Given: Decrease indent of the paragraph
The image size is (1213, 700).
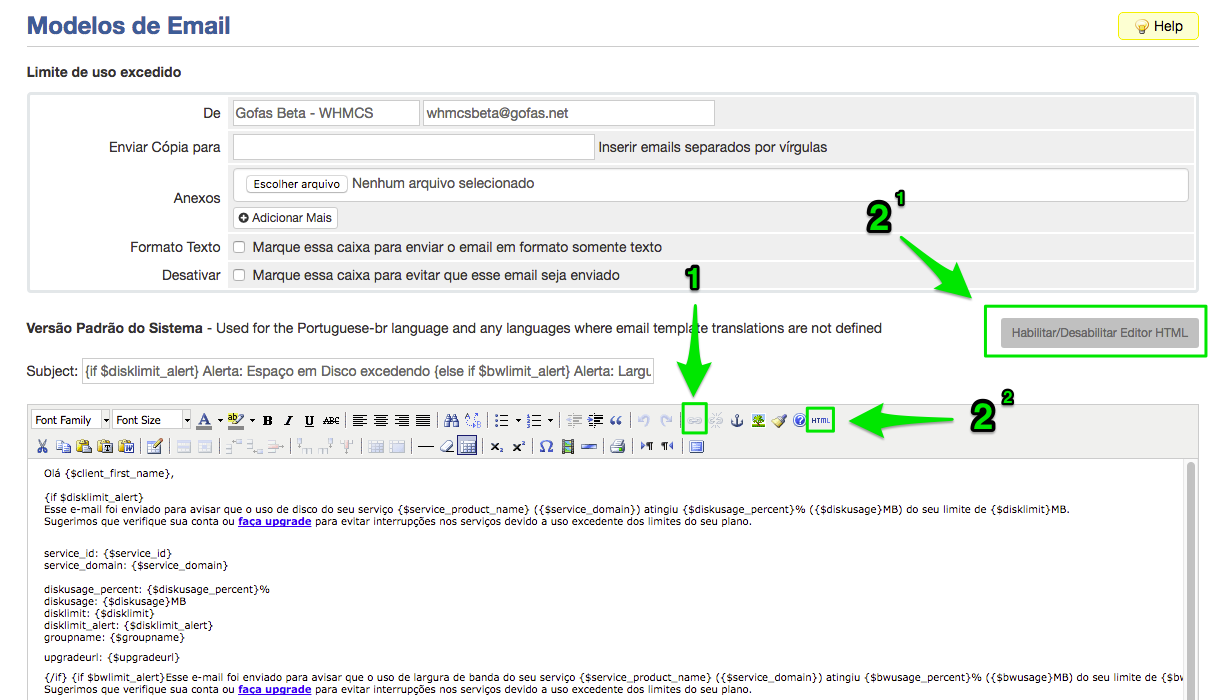Looking at the screenshot, I should pos(574,421).
